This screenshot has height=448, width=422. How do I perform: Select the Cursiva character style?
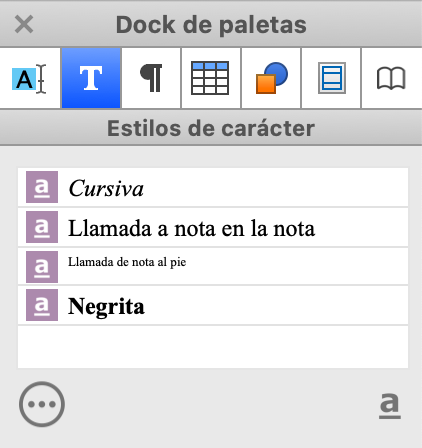pos(213,187)
